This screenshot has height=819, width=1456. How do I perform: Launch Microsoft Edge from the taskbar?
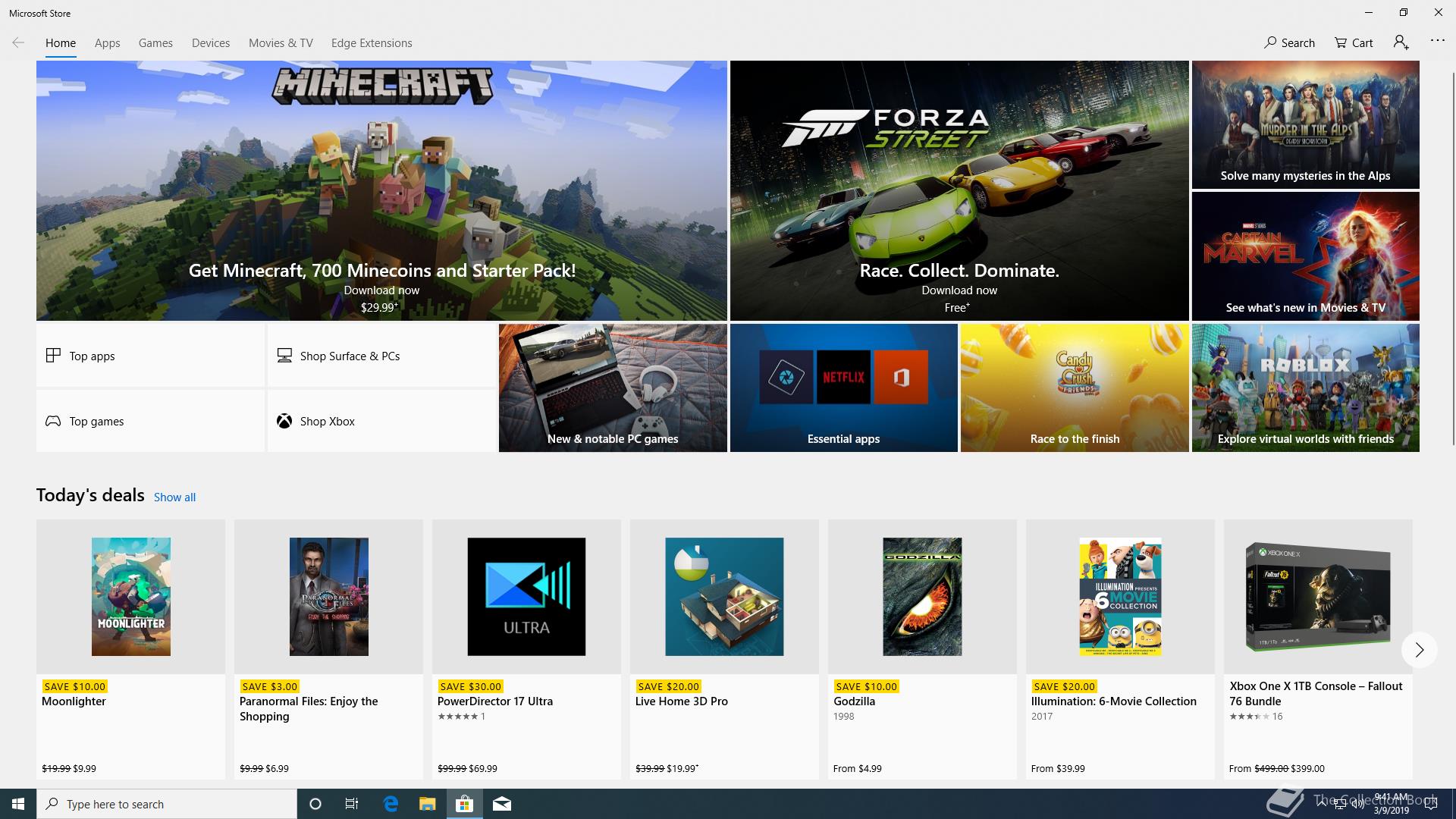click(391, 804)
